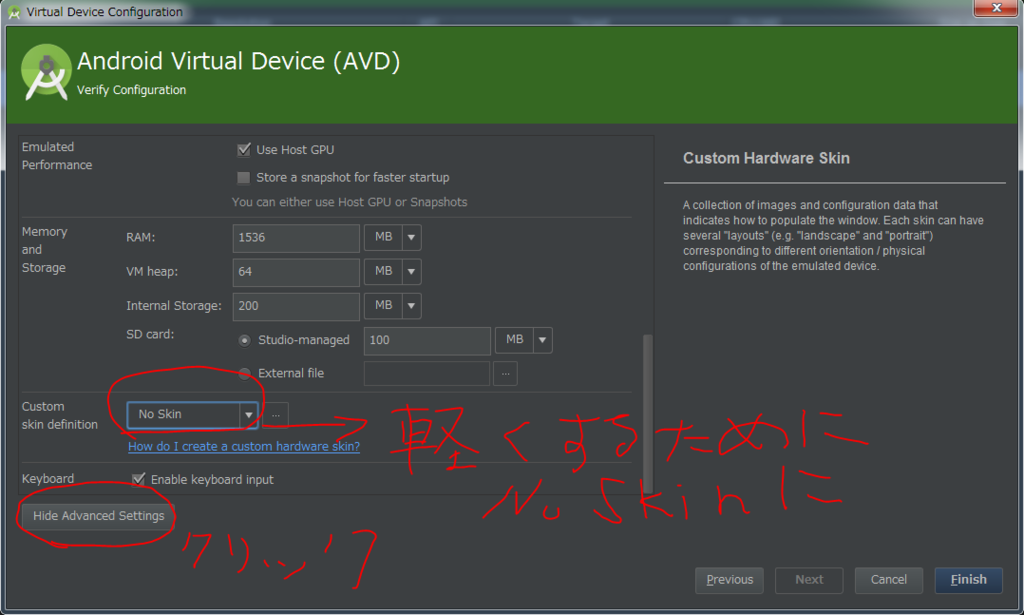The height and width of the screenshot is (615, 1024).
Task: Click the Emulated Performance label
Action: click(x=57, y=156)
